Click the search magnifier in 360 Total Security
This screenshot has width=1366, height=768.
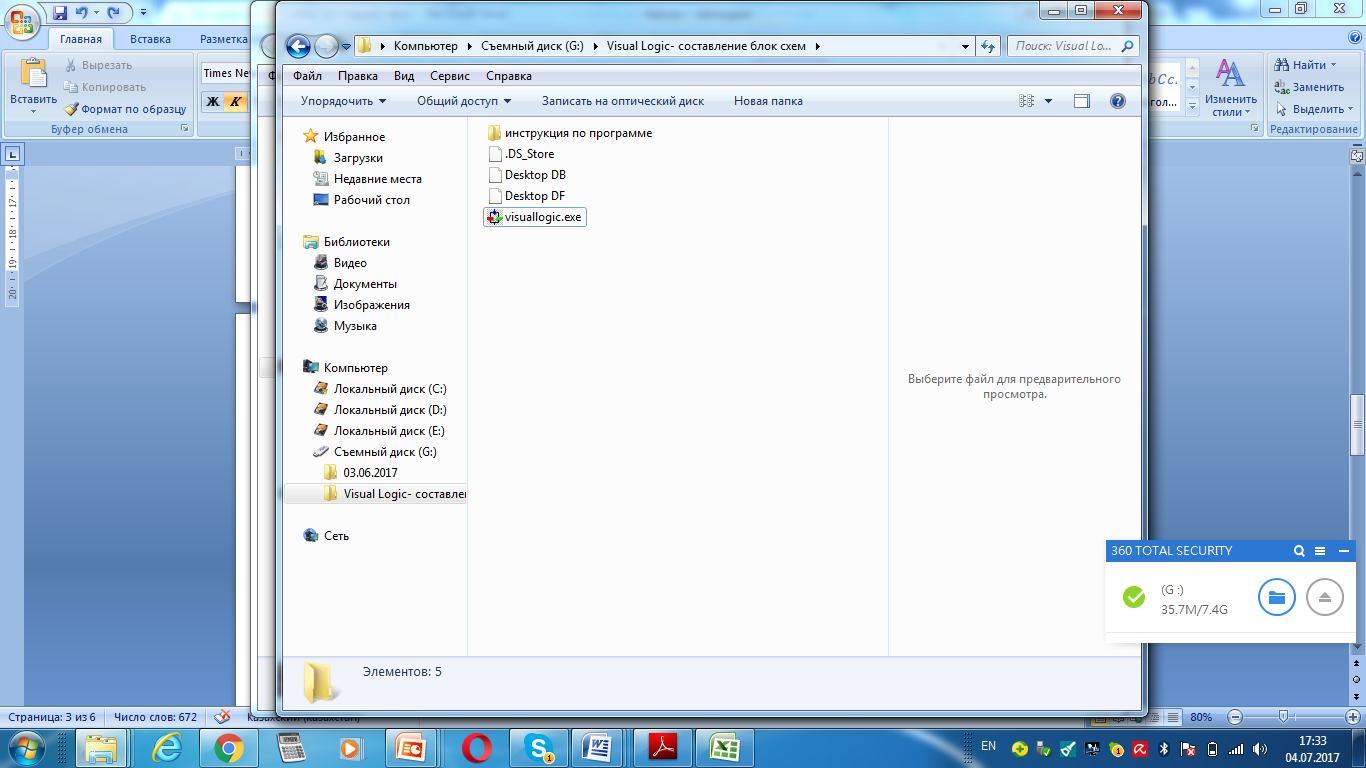1299,551
